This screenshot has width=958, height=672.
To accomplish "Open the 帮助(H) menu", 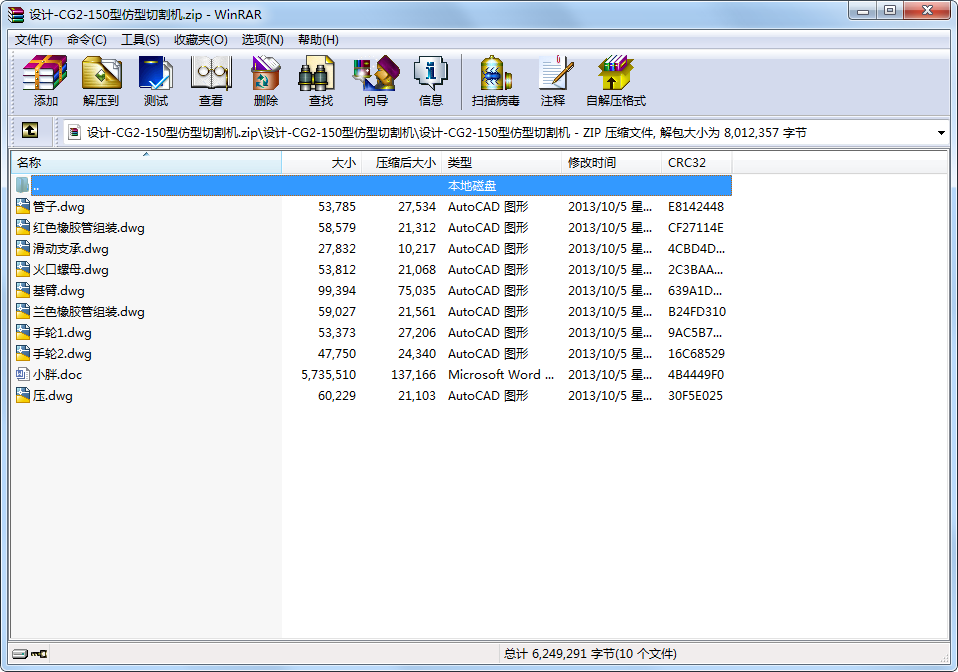I will (x=318, y=40).
